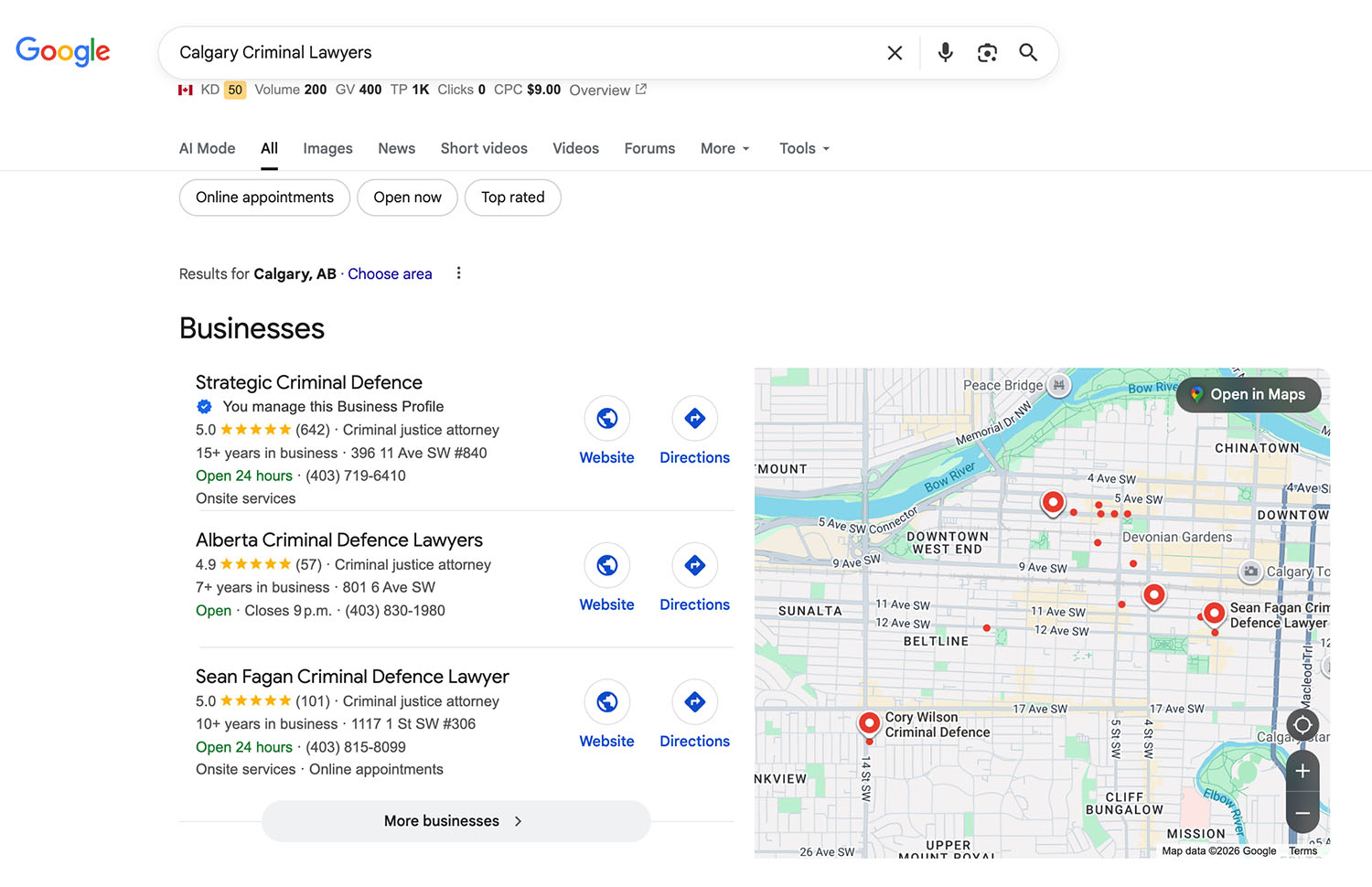
Task: Clear the search query with the X icon
Action: click(x=894, y=52)
